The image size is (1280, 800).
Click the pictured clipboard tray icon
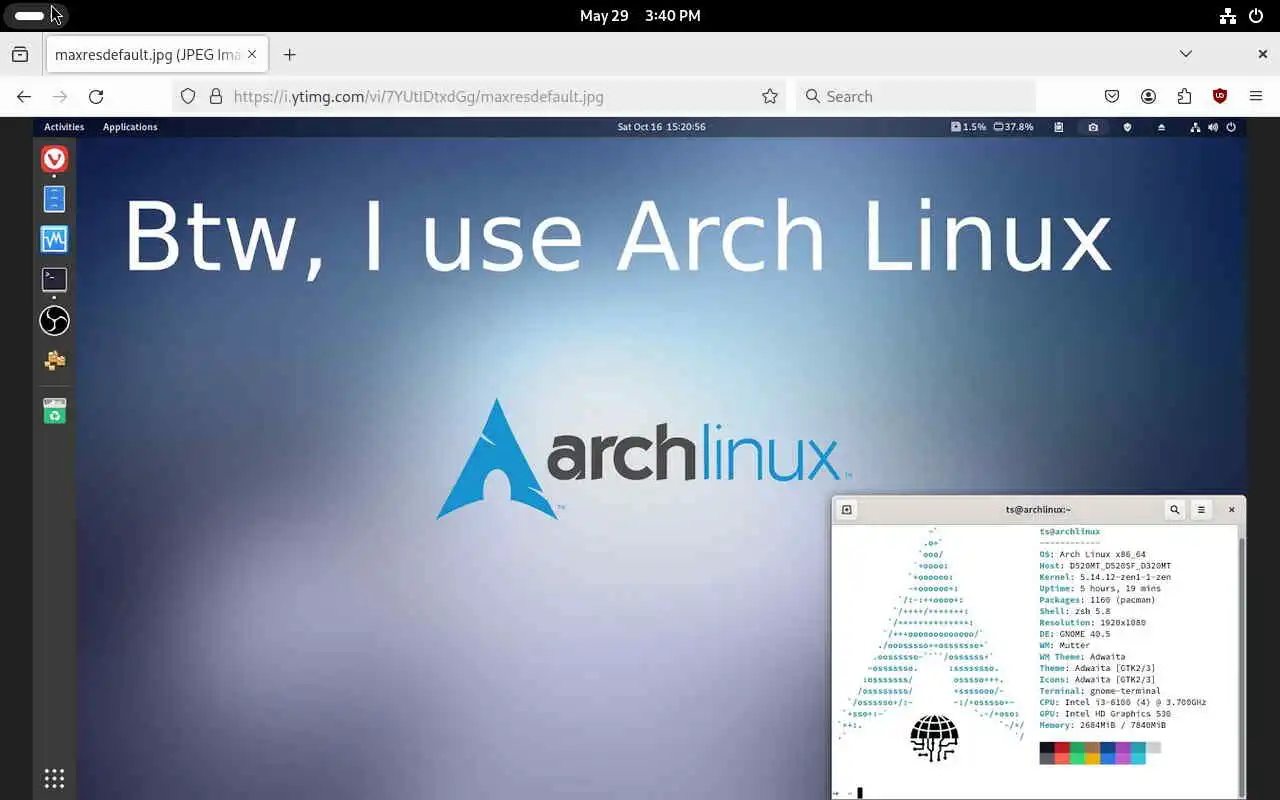click(x=1059, y=127)
